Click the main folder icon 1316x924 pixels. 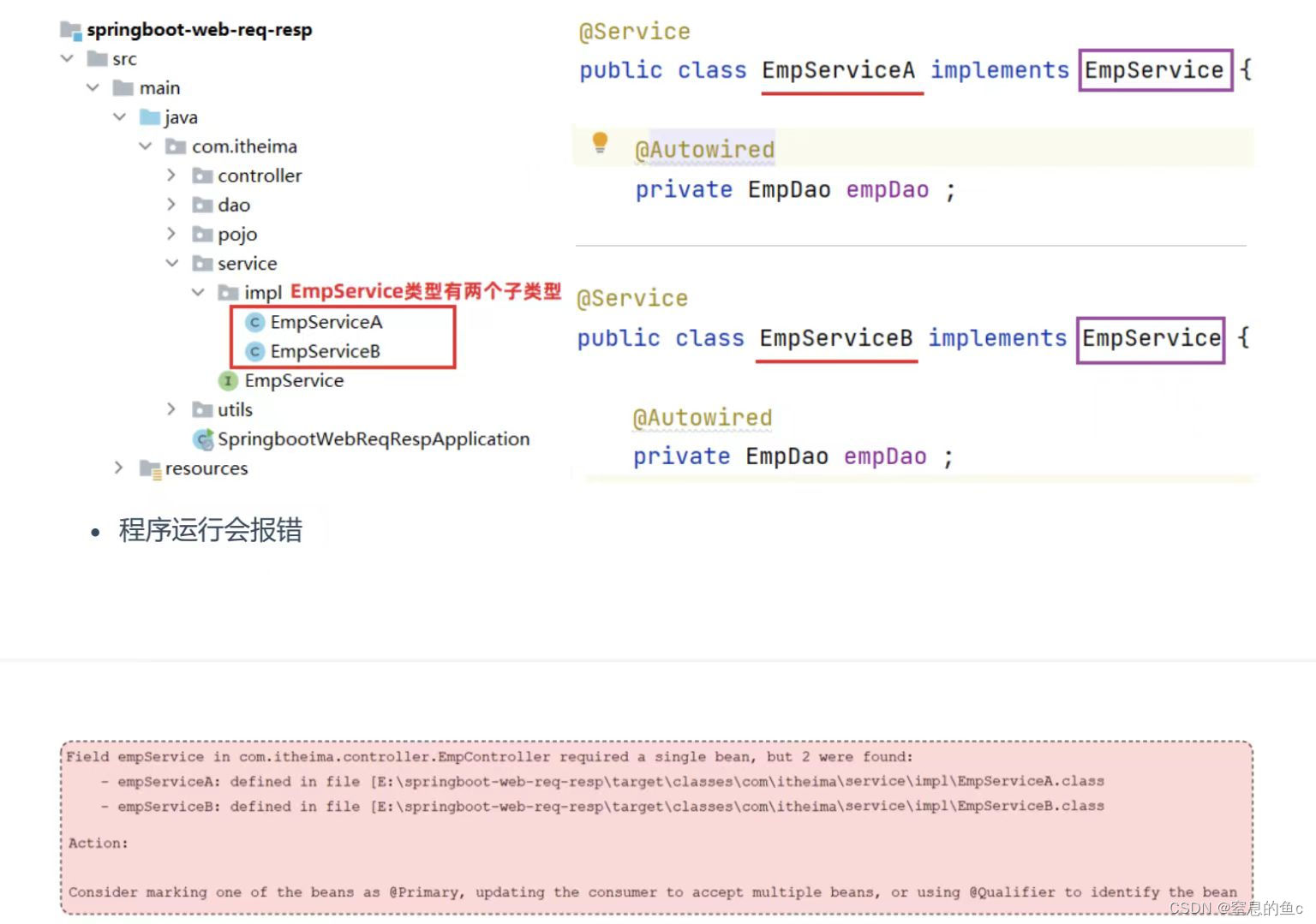pos(123,88)
